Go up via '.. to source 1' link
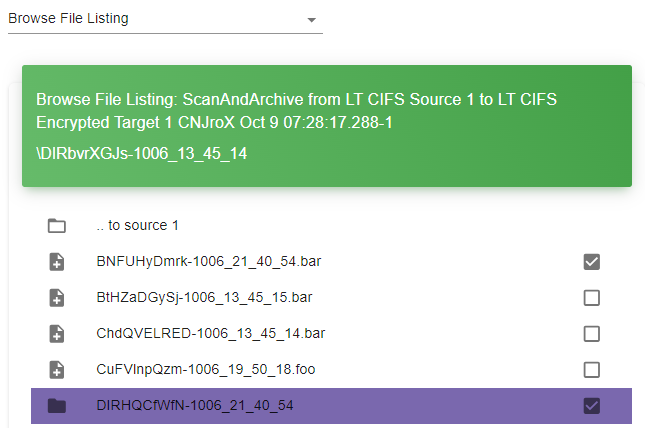 coord(137,226)
